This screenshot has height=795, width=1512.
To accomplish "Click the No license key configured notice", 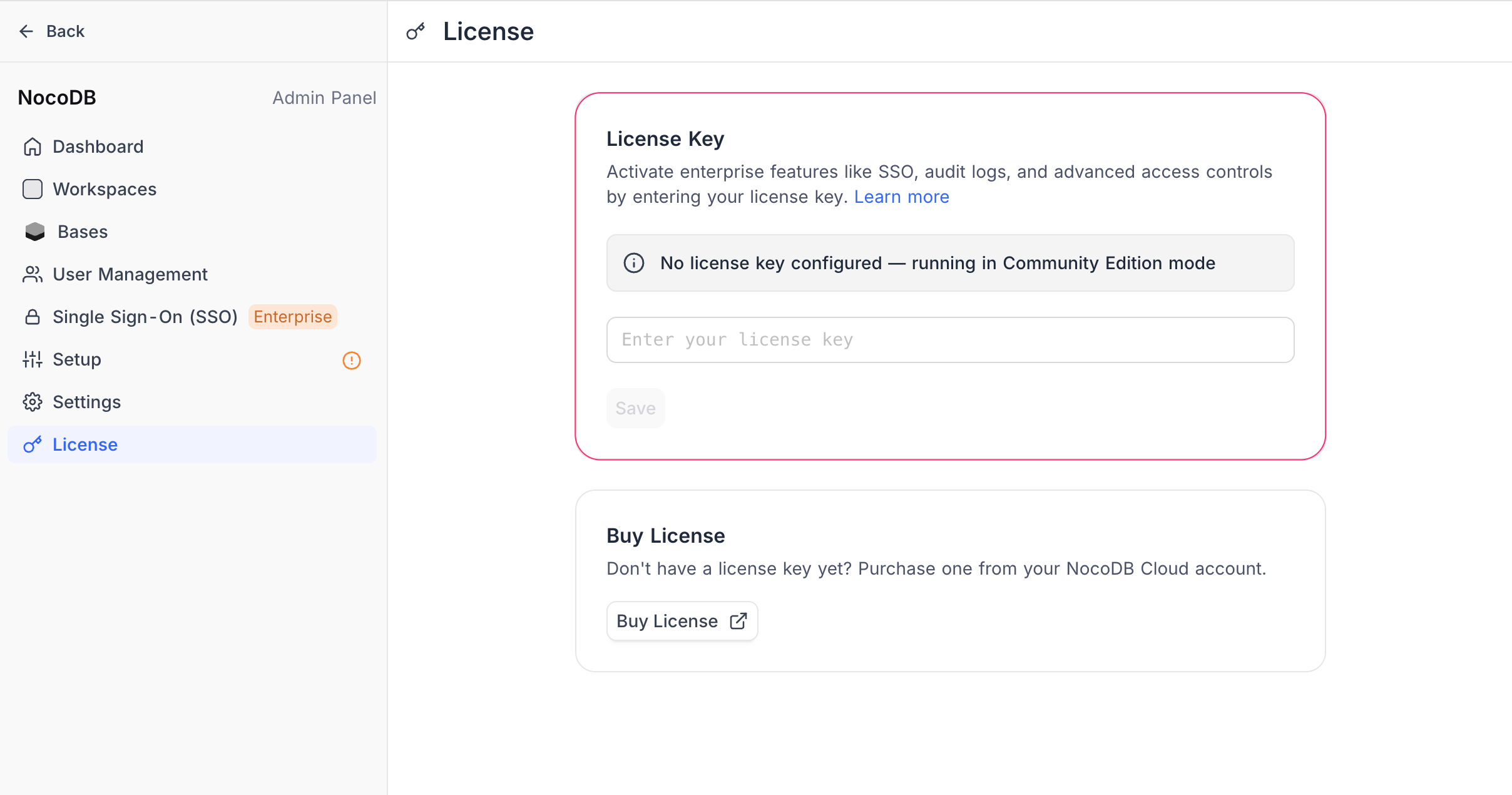I will [950, 263].
